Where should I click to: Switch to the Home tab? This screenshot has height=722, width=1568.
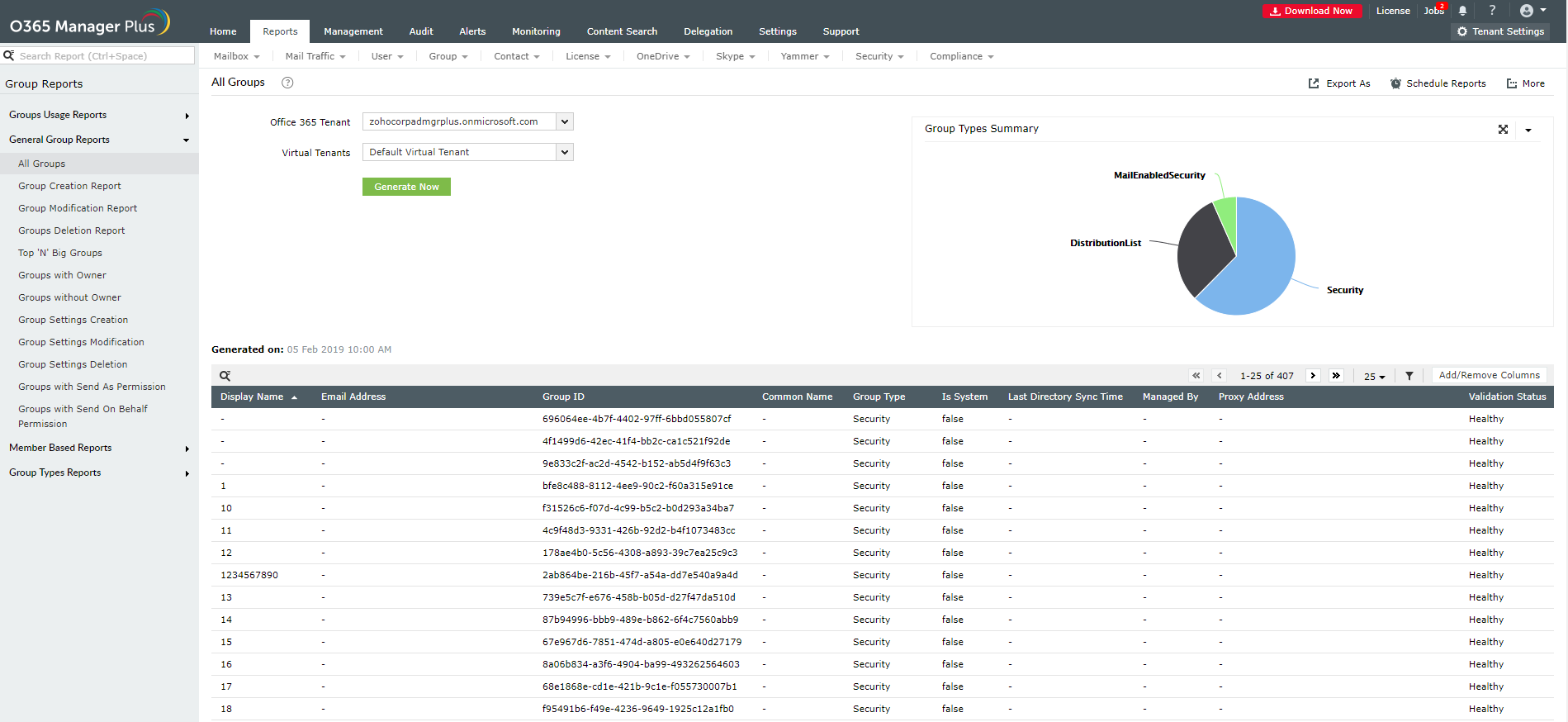pos(223,31)
